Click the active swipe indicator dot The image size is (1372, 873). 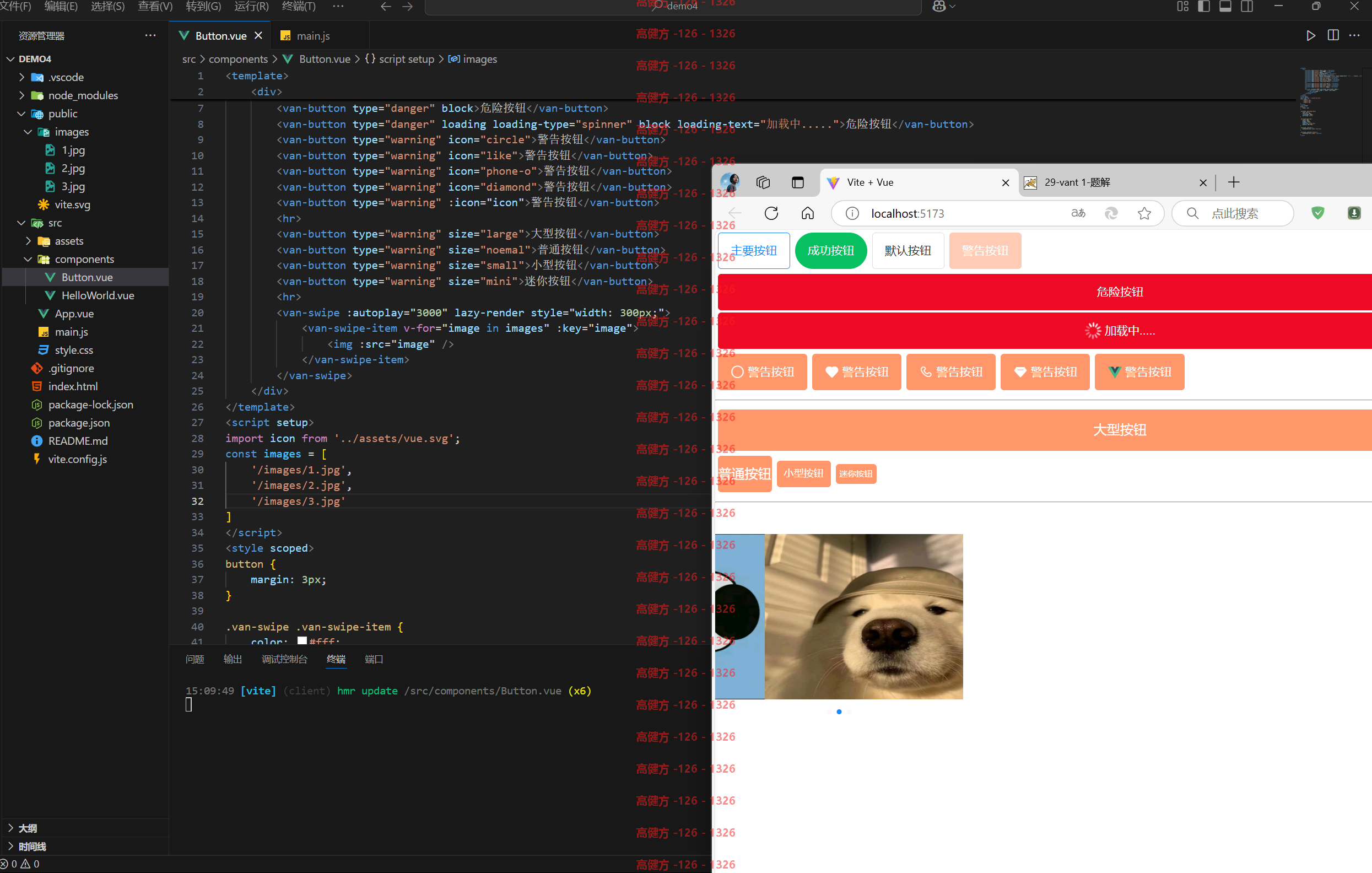click(x=839, y=712)
